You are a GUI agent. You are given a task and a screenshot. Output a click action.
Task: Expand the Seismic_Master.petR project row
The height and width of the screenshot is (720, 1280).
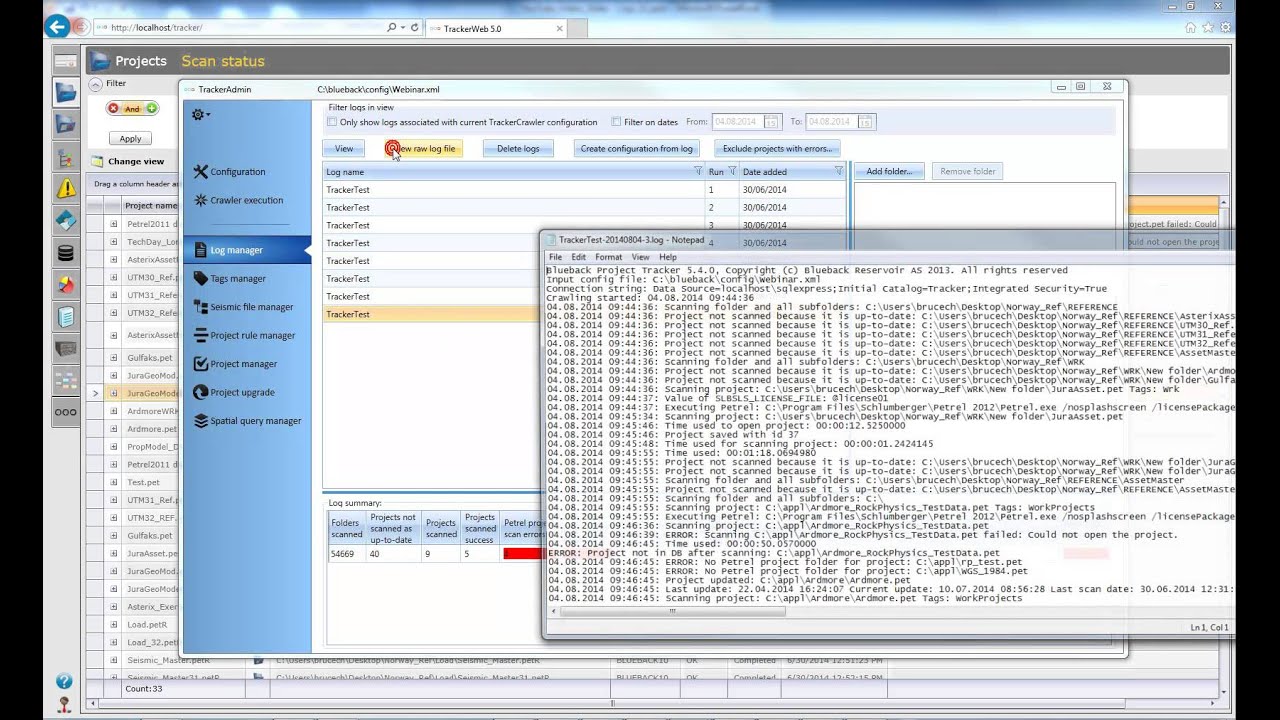[x=113, y=661]
